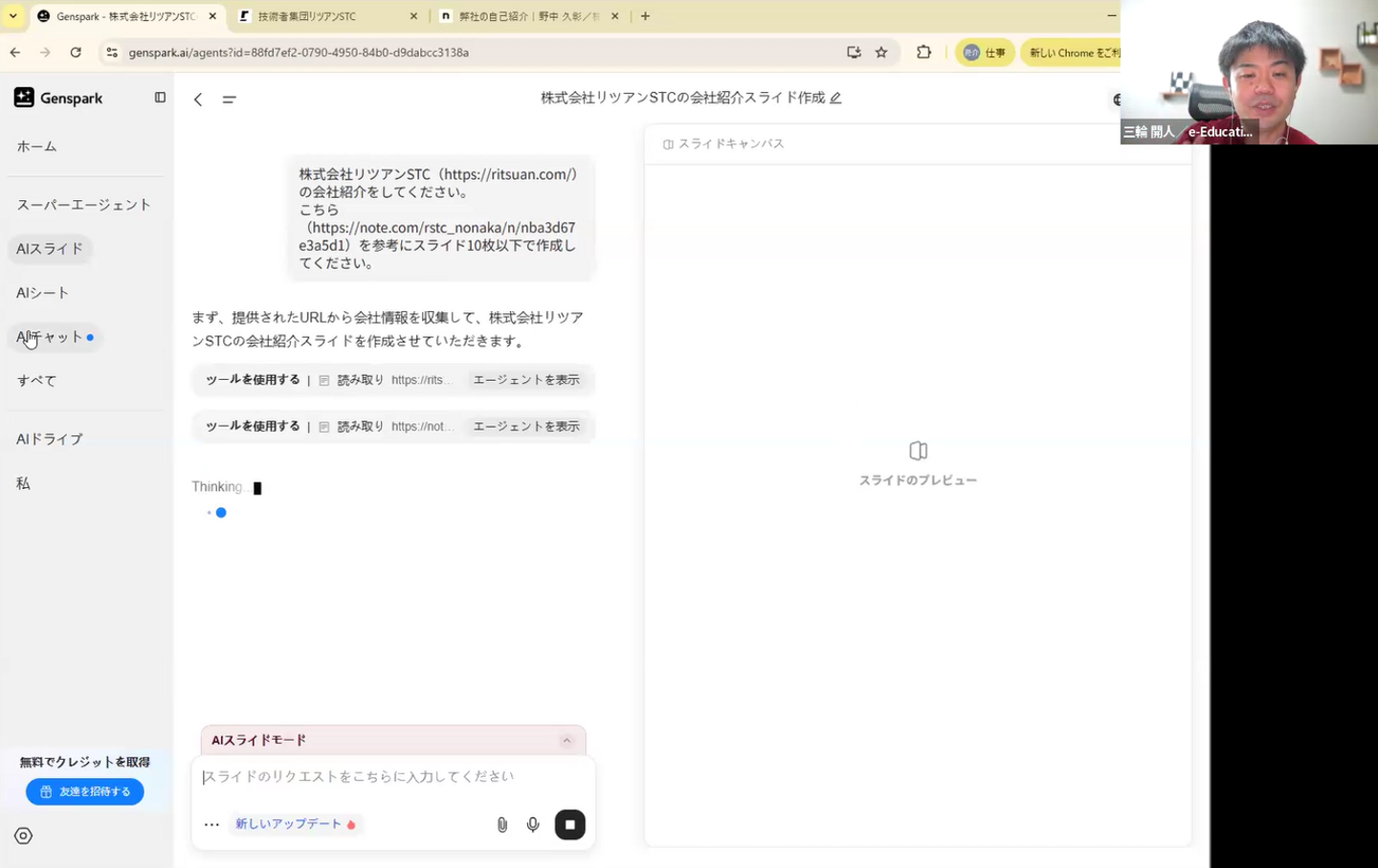This screenshot has height=868, width=1378.
Task: Open a new Chrome tab
Action: [645, 16]
